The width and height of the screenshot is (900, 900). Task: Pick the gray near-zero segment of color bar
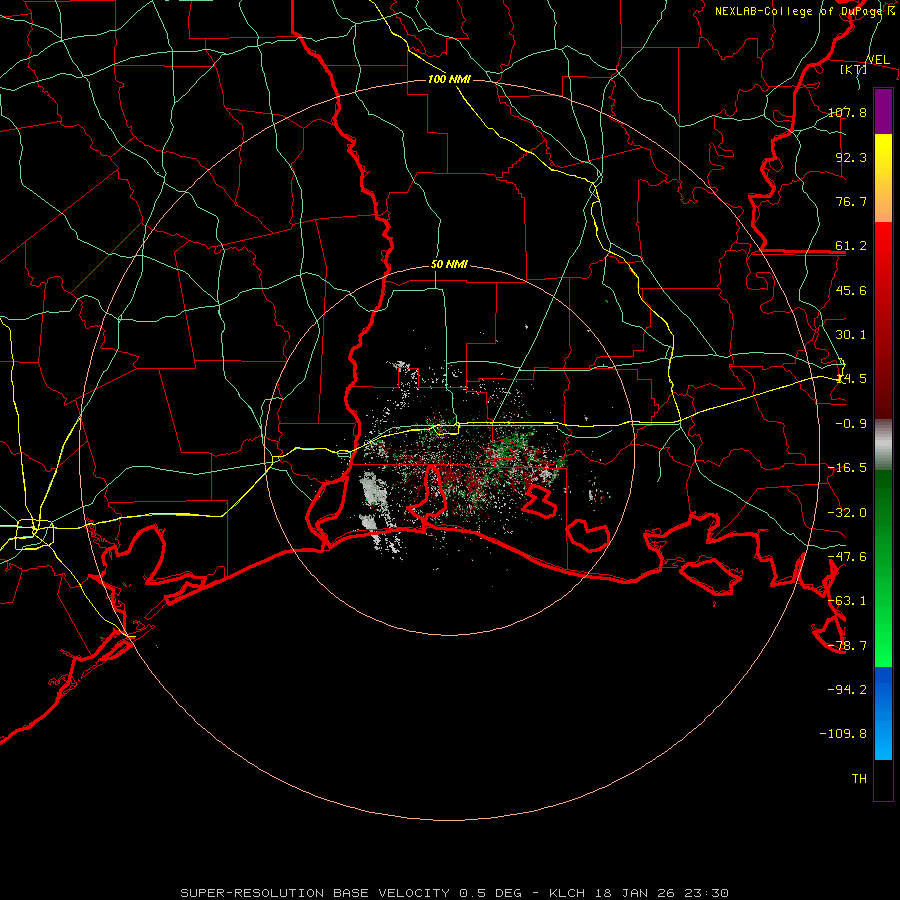point(883,445)
